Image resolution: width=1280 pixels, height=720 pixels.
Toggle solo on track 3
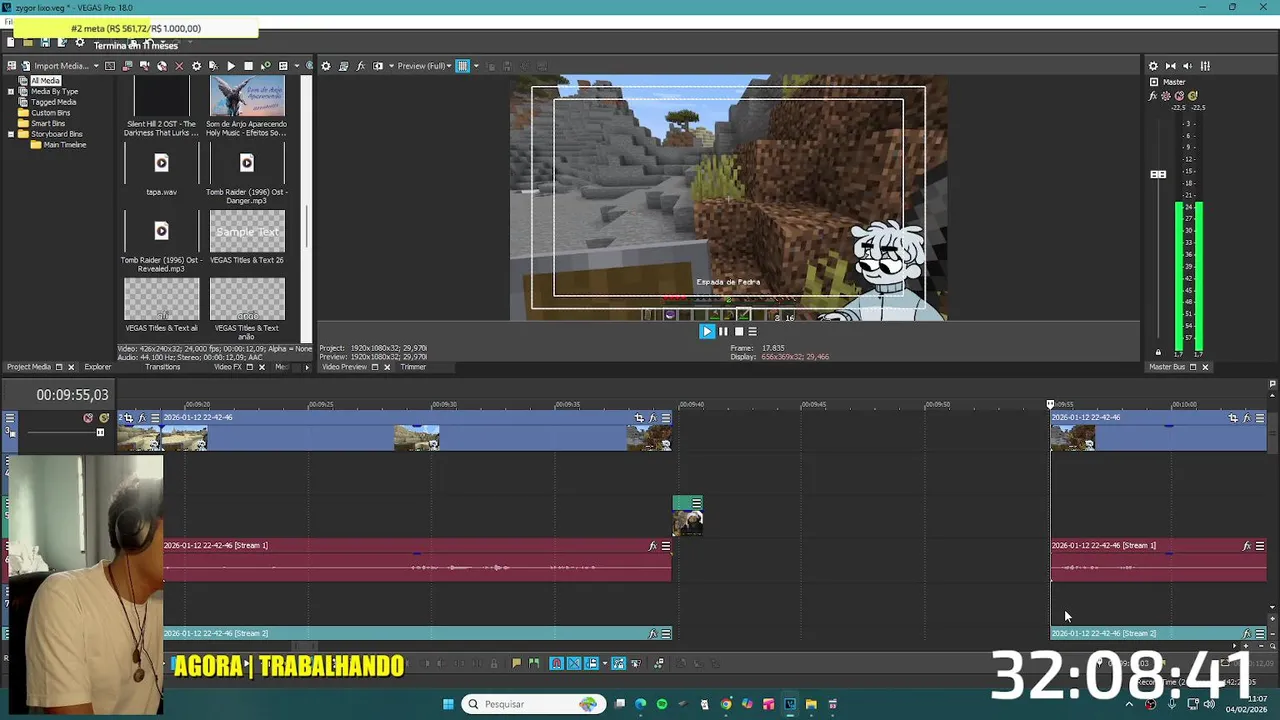tap(104, 418)
